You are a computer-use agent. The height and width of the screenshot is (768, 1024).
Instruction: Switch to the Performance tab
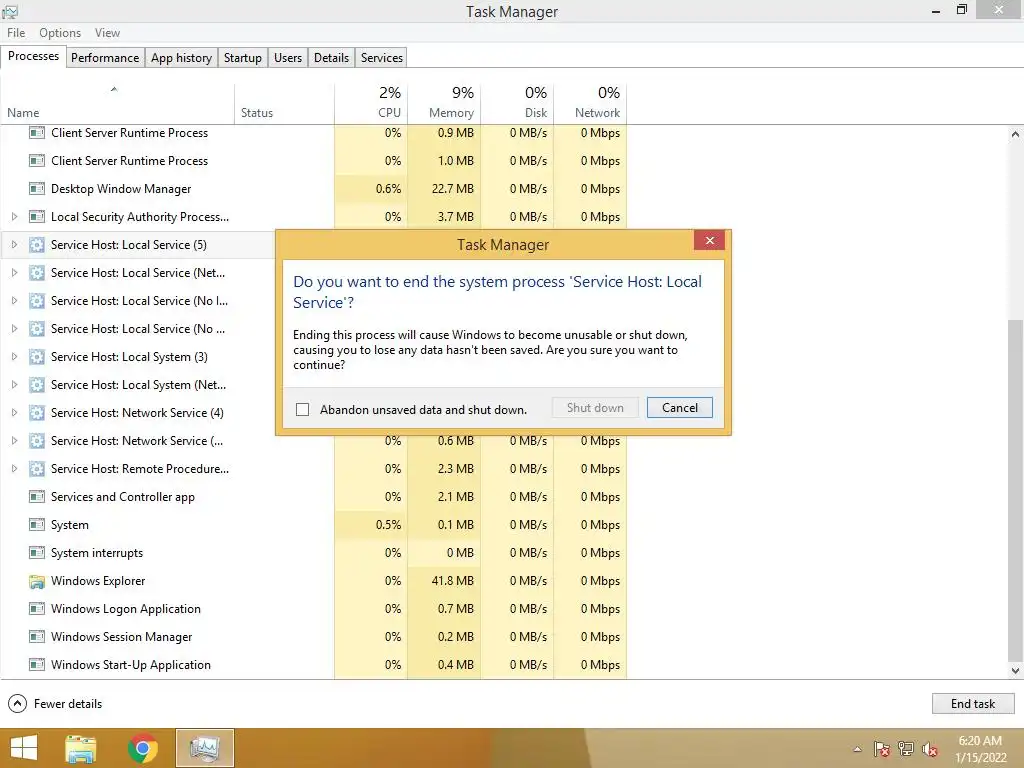point(105,57)
